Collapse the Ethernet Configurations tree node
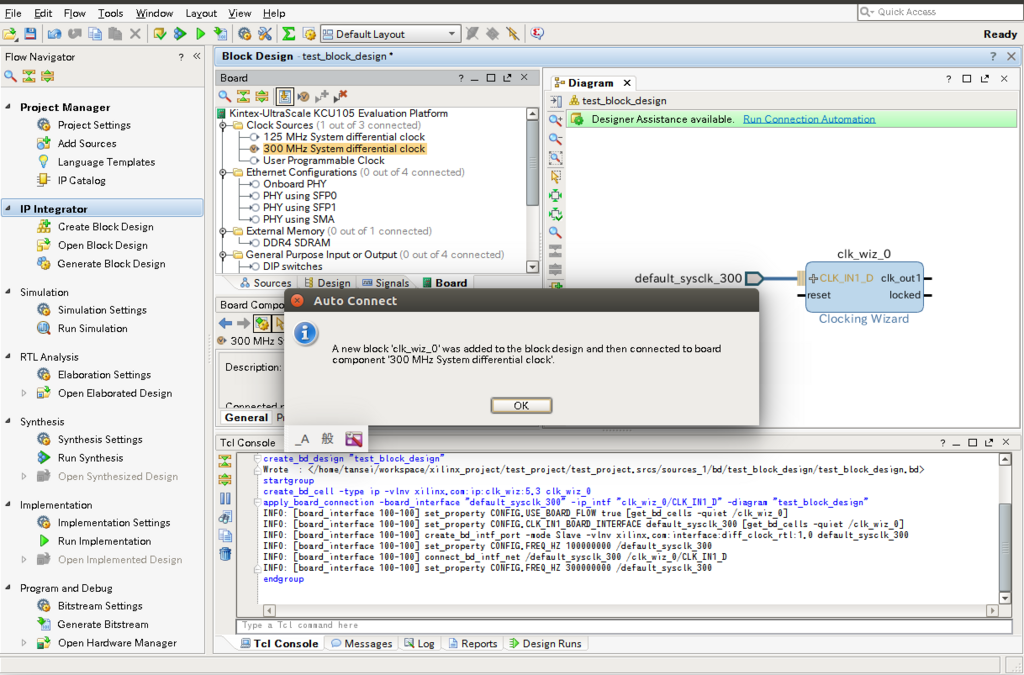This screenshot has width=1024, height=675. click(223, 172)
